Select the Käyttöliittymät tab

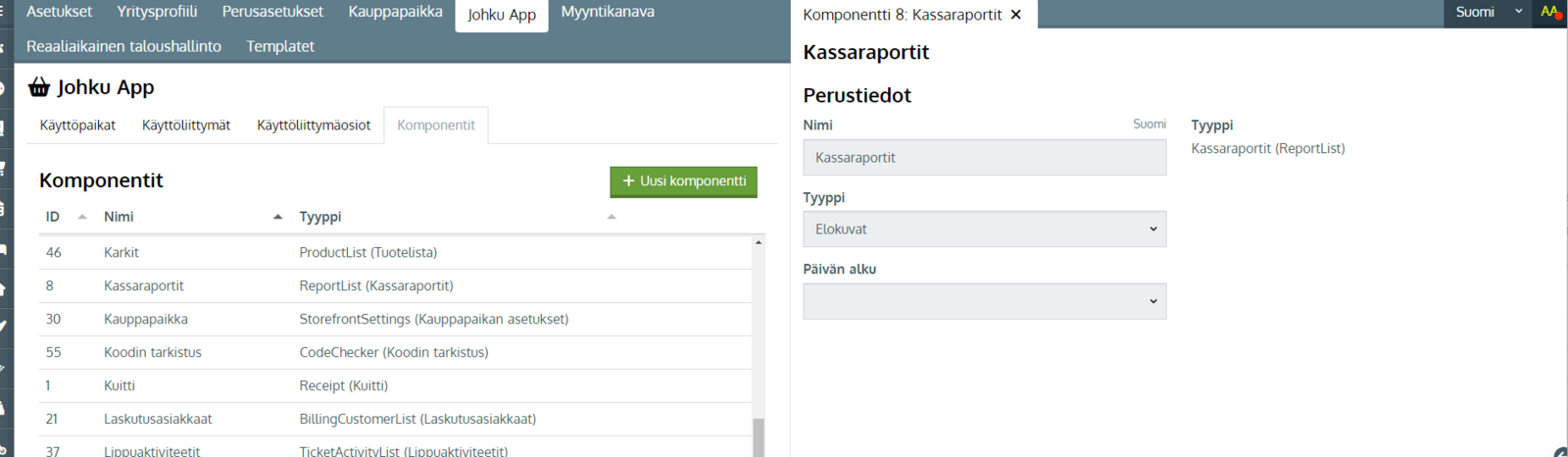pyautogui.click(x=186, y=126)
